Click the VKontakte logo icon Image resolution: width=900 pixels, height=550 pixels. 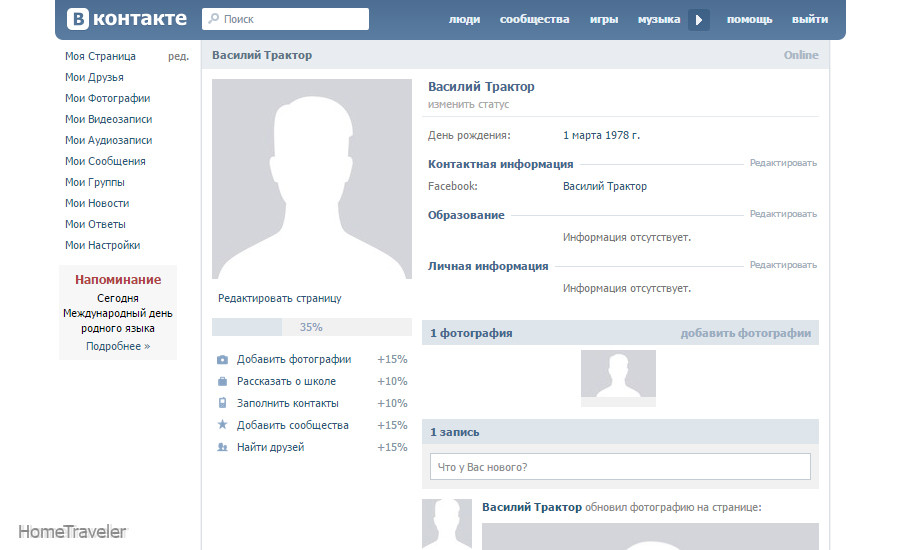coord(79,19)
